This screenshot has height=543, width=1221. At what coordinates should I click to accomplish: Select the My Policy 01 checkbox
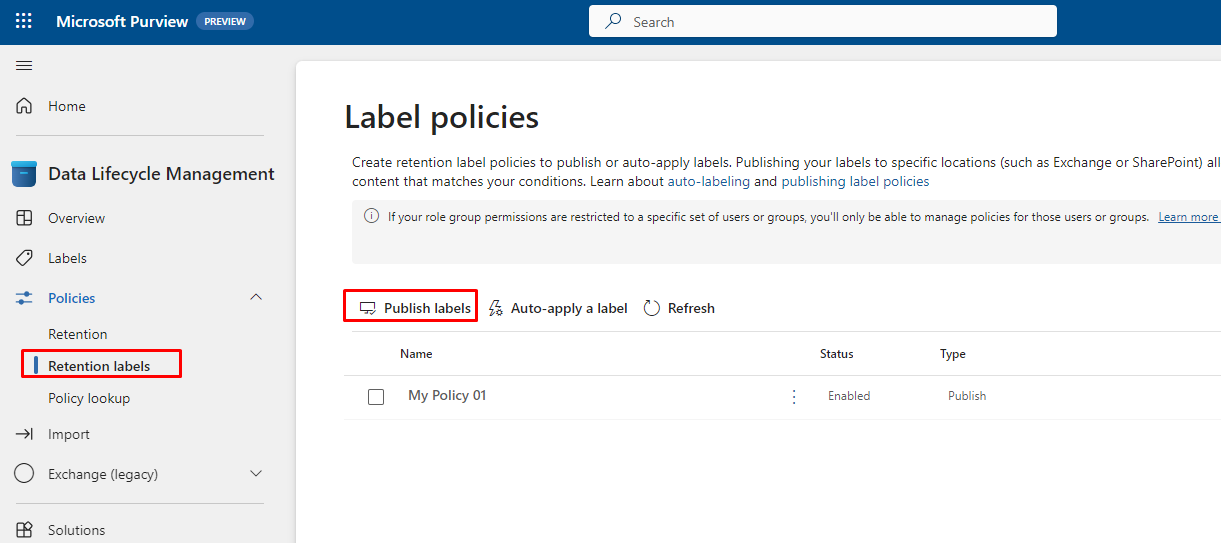[376, 397]
